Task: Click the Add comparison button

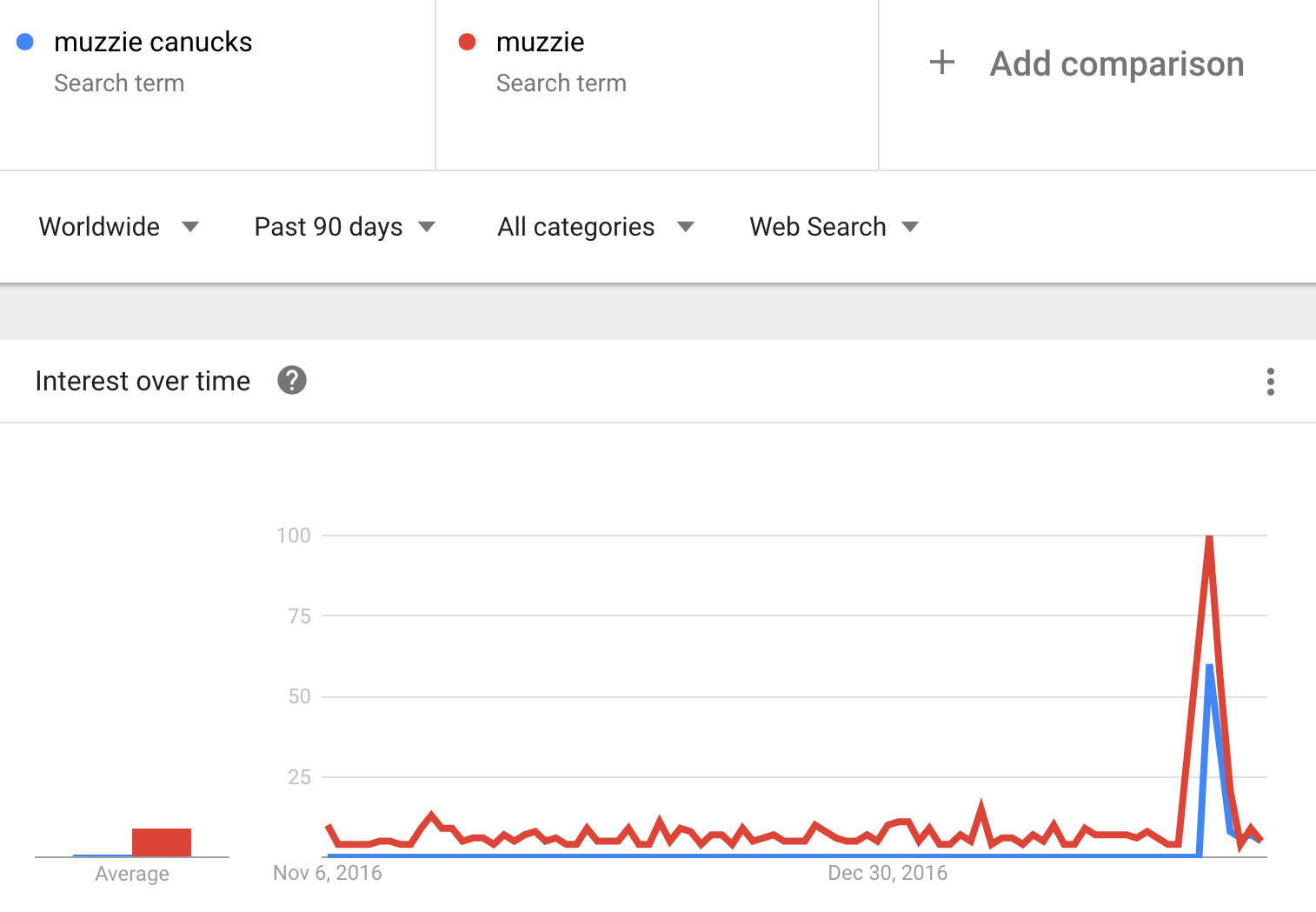Action: (x=1116, y=63)
